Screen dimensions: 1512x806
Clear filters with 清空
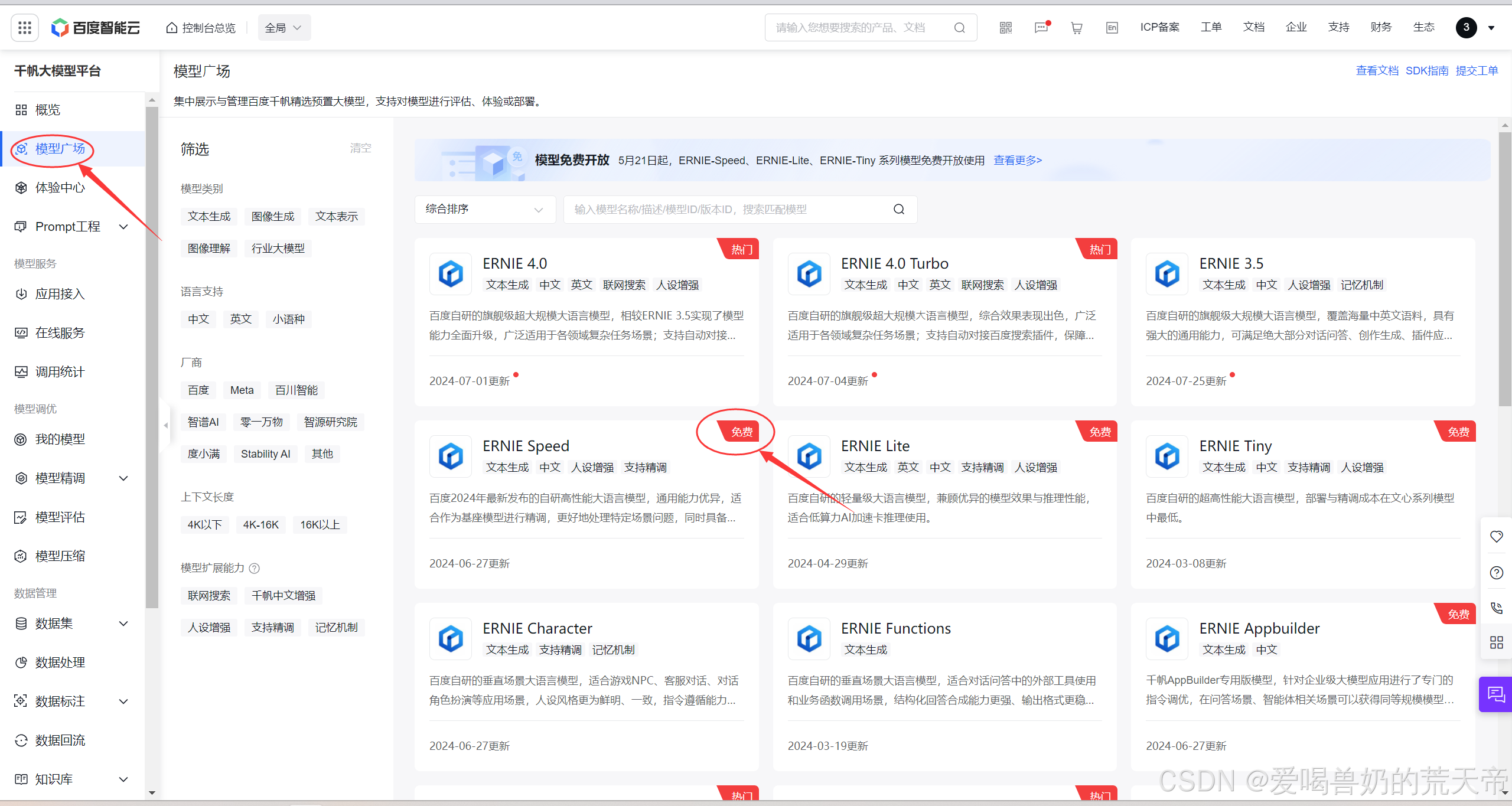[360, 148]
